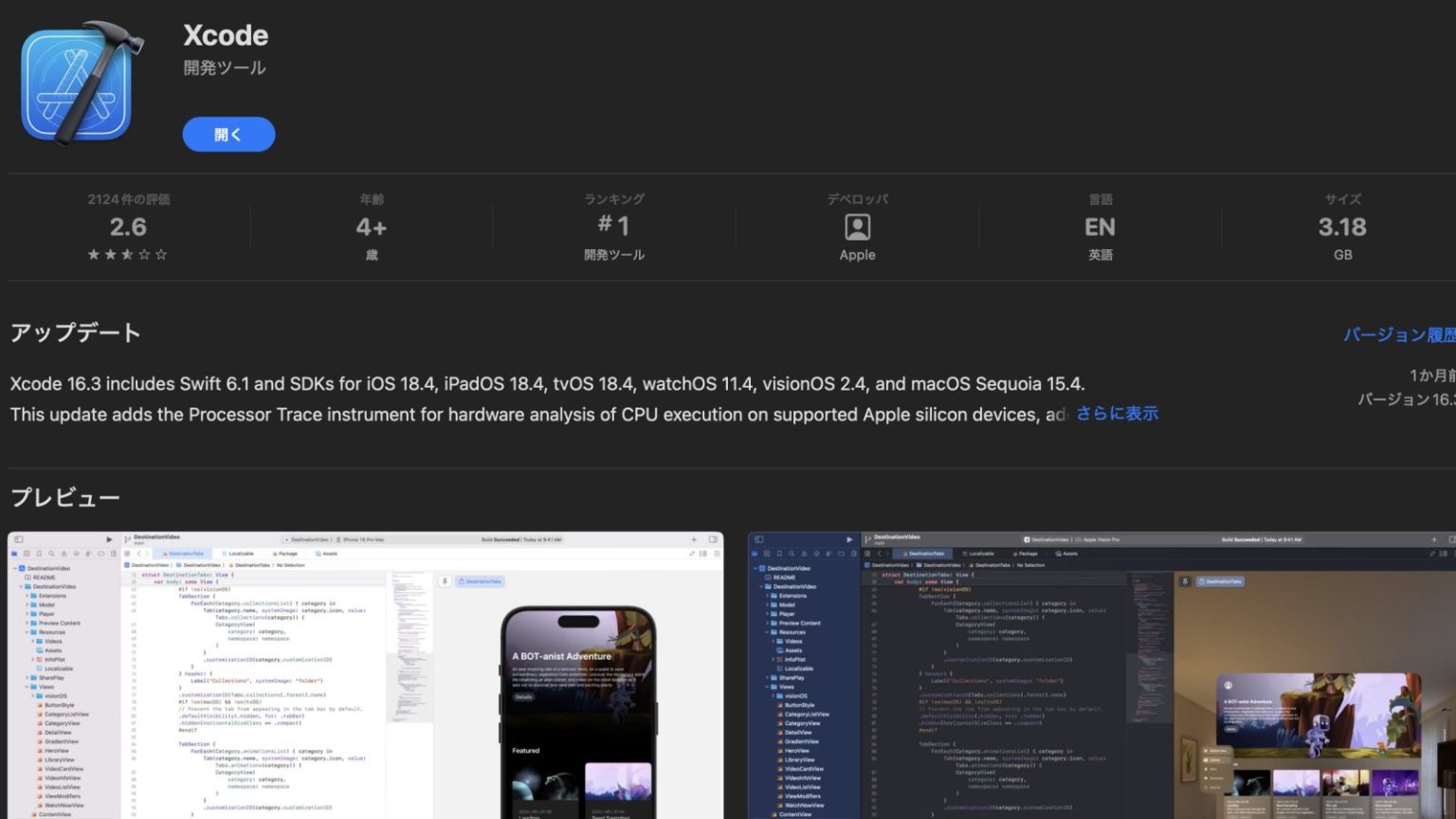The width and height of the screenshot is (1456, 819).
Task: Select the project navigator icon in the preview
Action: [14, 554]
